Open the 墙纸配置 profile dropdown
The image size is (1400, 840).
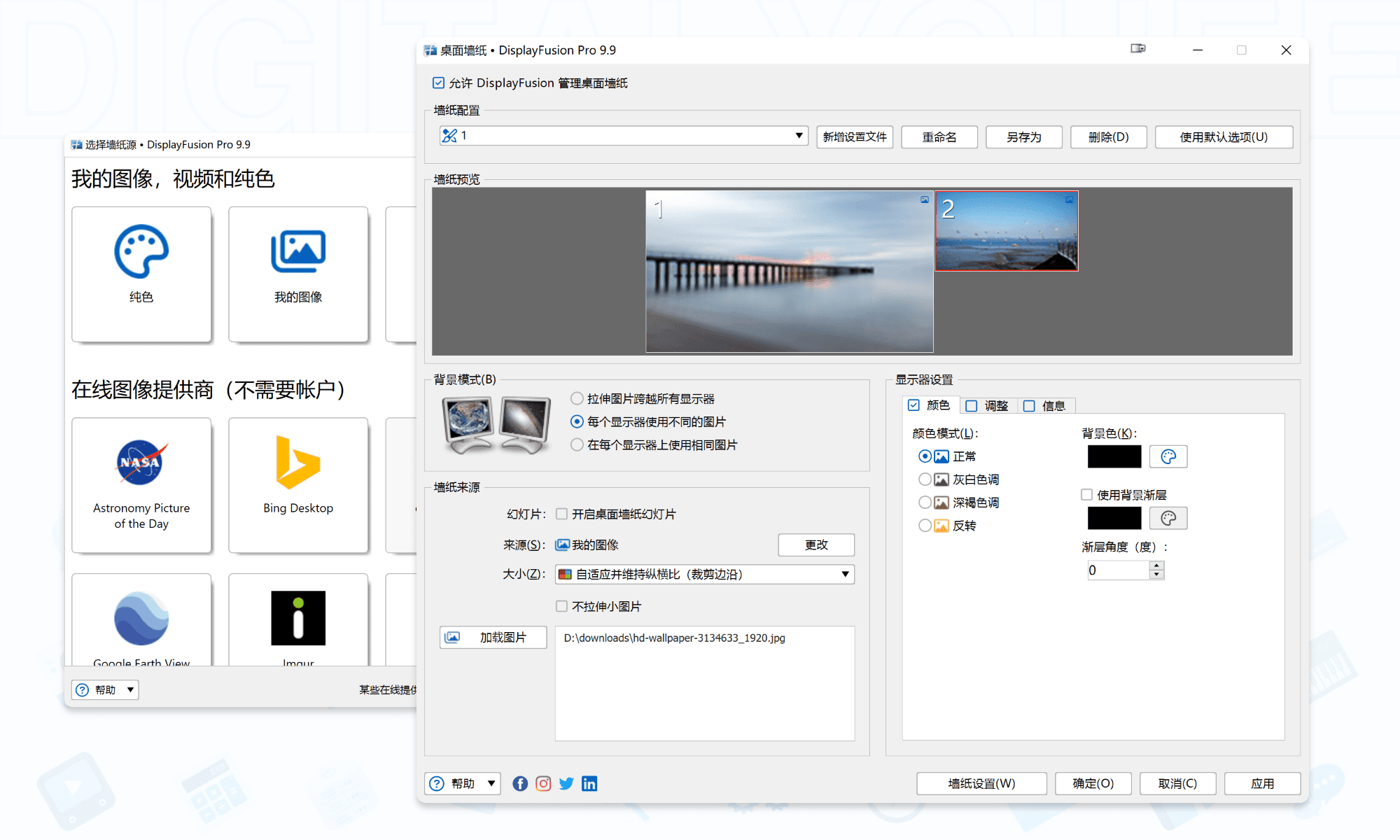pyautogui.click(x=799, y=135)
